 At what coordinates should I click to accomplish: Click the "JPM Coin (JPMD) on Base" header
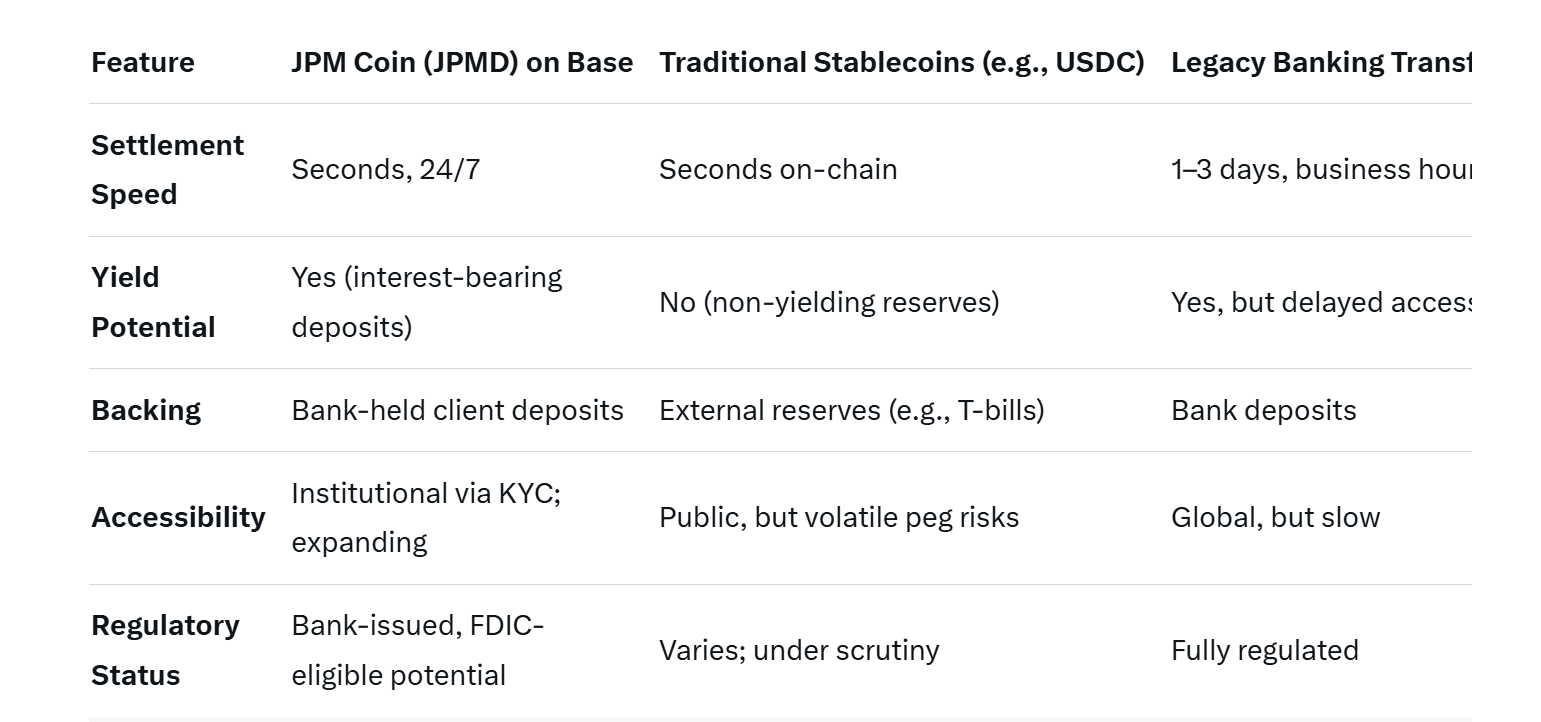(462, 63)
